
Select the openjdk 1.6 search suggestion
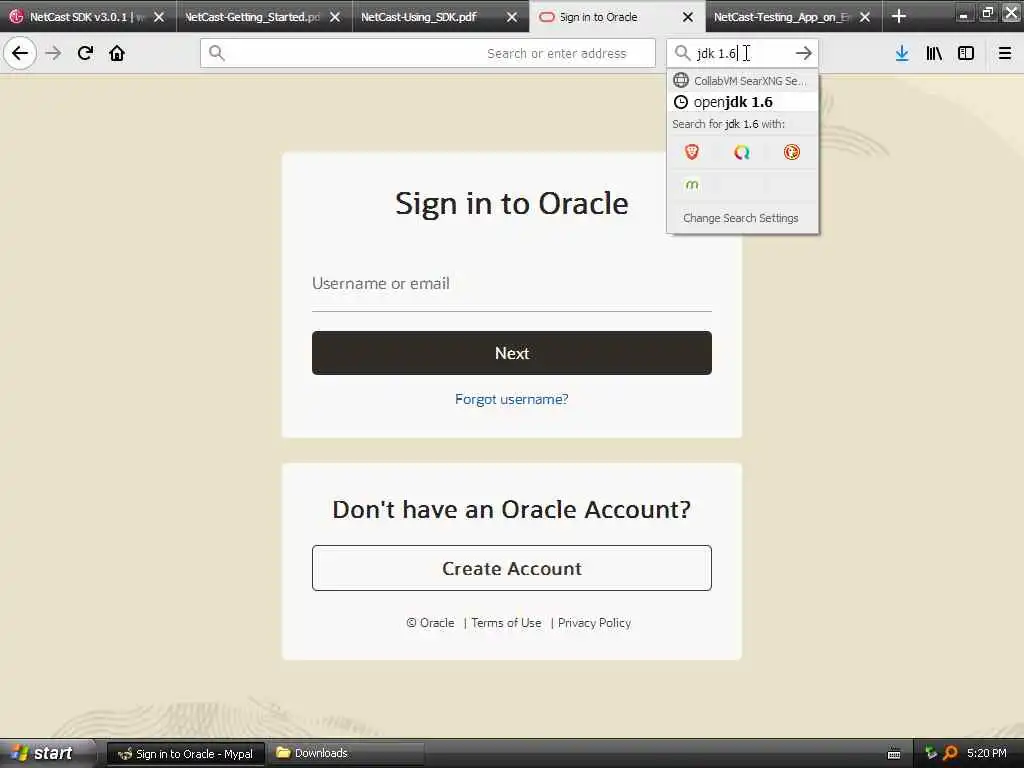[x=743, y=102]
